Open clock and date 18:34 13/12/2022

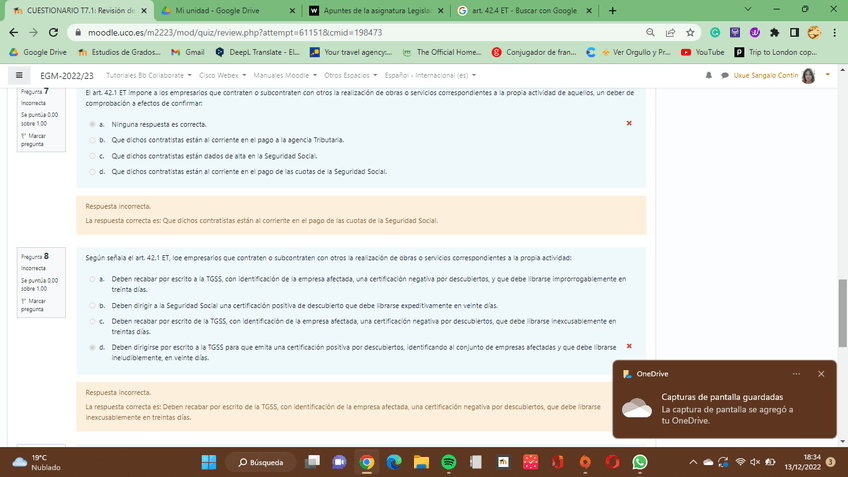(803, 462)
